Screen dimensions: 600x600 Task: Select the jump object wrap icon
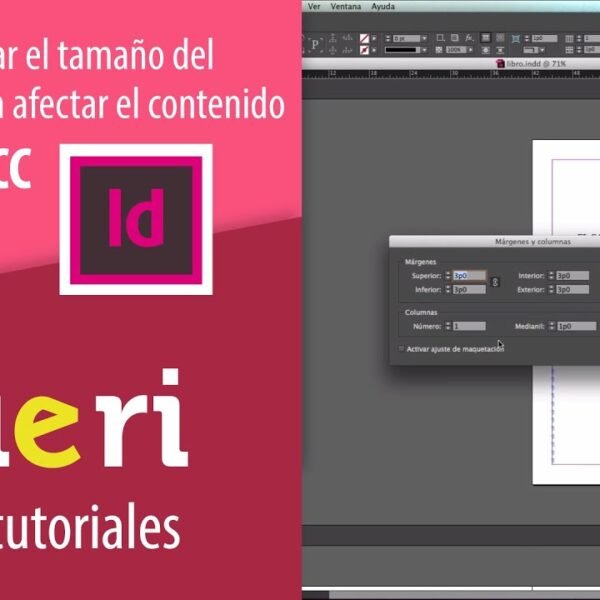pos(500,50)
